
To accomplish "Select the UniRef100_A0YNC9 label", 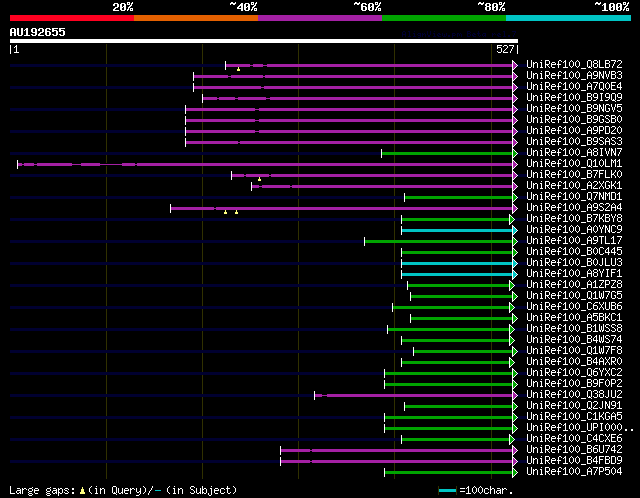I will (574, 230).
